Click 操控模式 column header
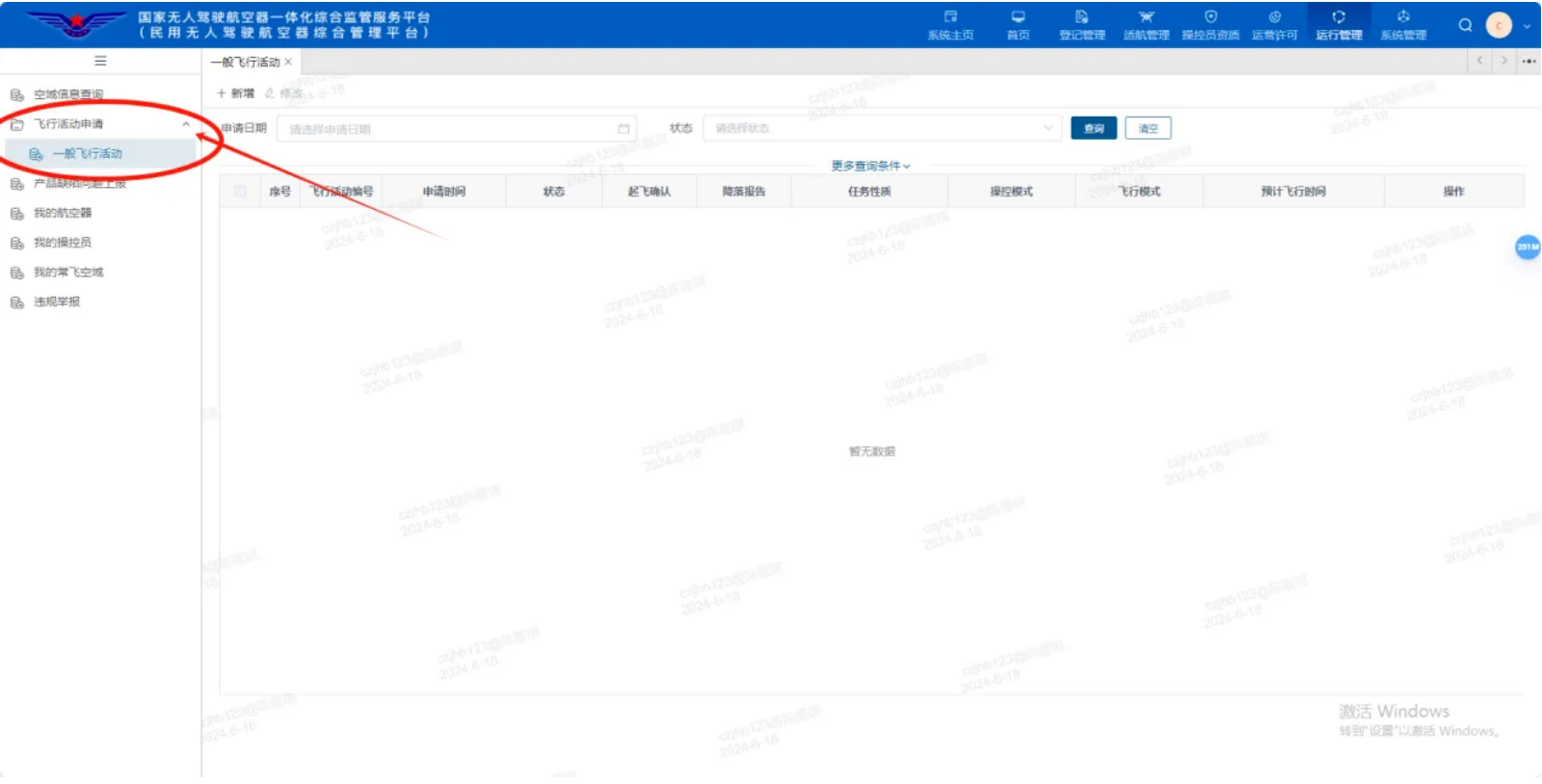The width and height of the screenshot is (1542, 784). point(1012,192)
